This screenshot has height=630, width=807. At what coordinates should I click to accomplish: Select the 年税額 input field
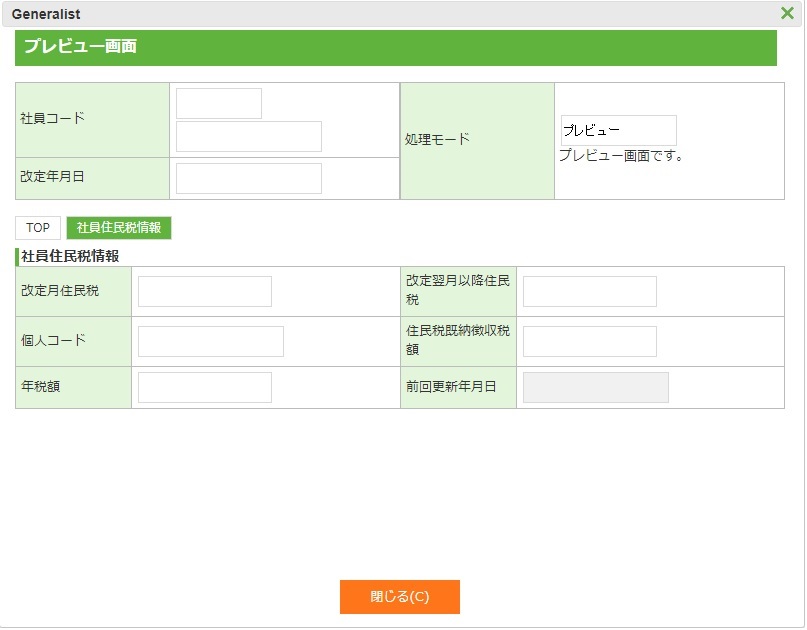(205, 388)
